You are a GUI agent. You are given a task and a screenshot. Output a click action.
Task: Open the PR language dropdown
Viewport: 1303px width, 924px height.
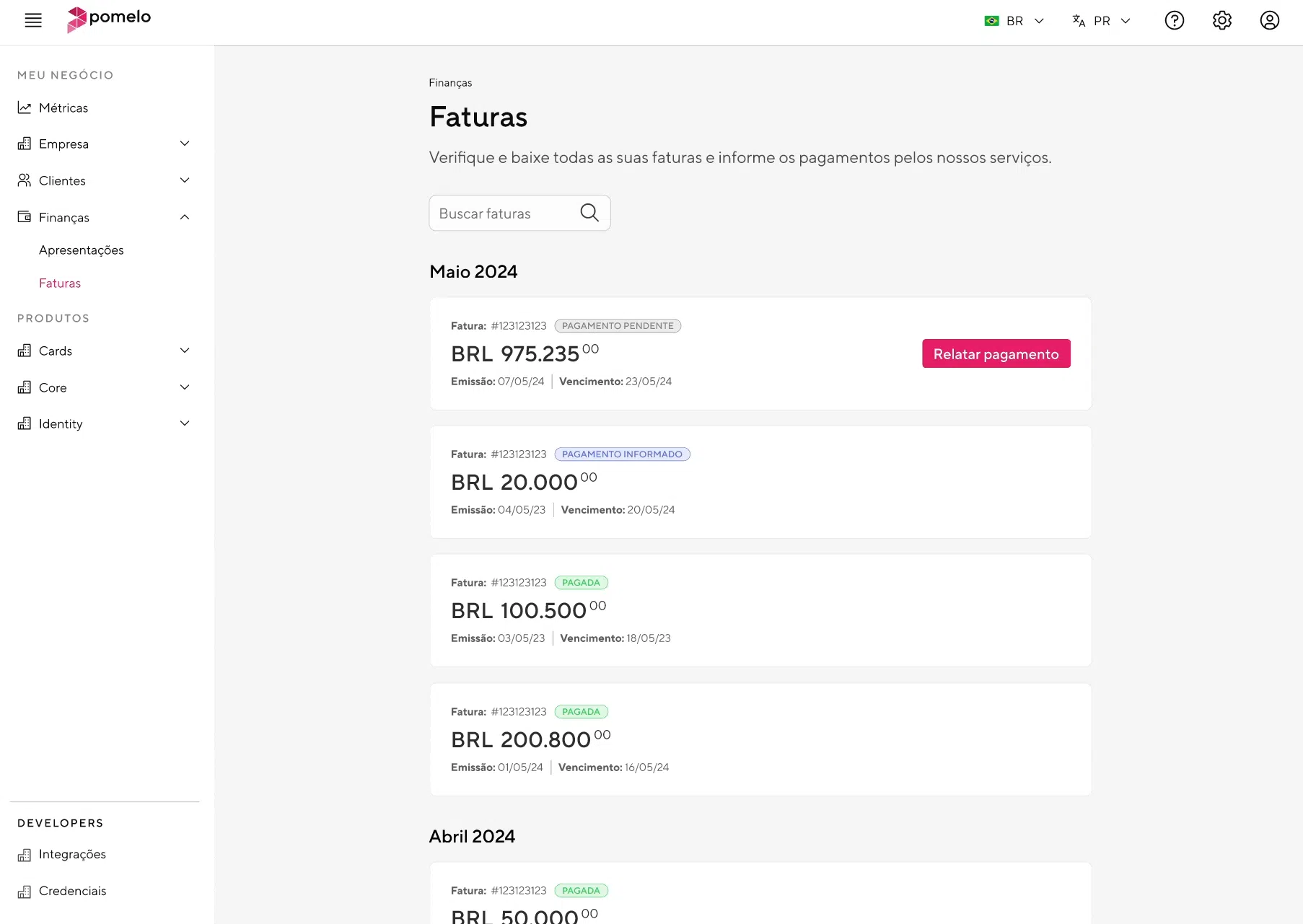[1101, 21]
